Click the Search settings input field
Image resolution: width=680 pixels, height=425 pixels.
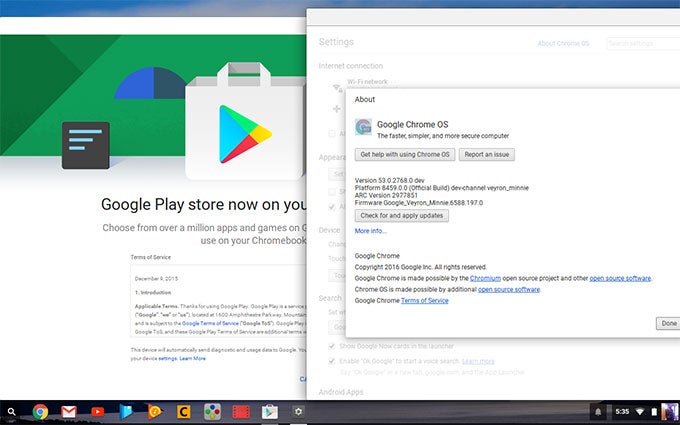pyautogui.click(x=642, y=44)
